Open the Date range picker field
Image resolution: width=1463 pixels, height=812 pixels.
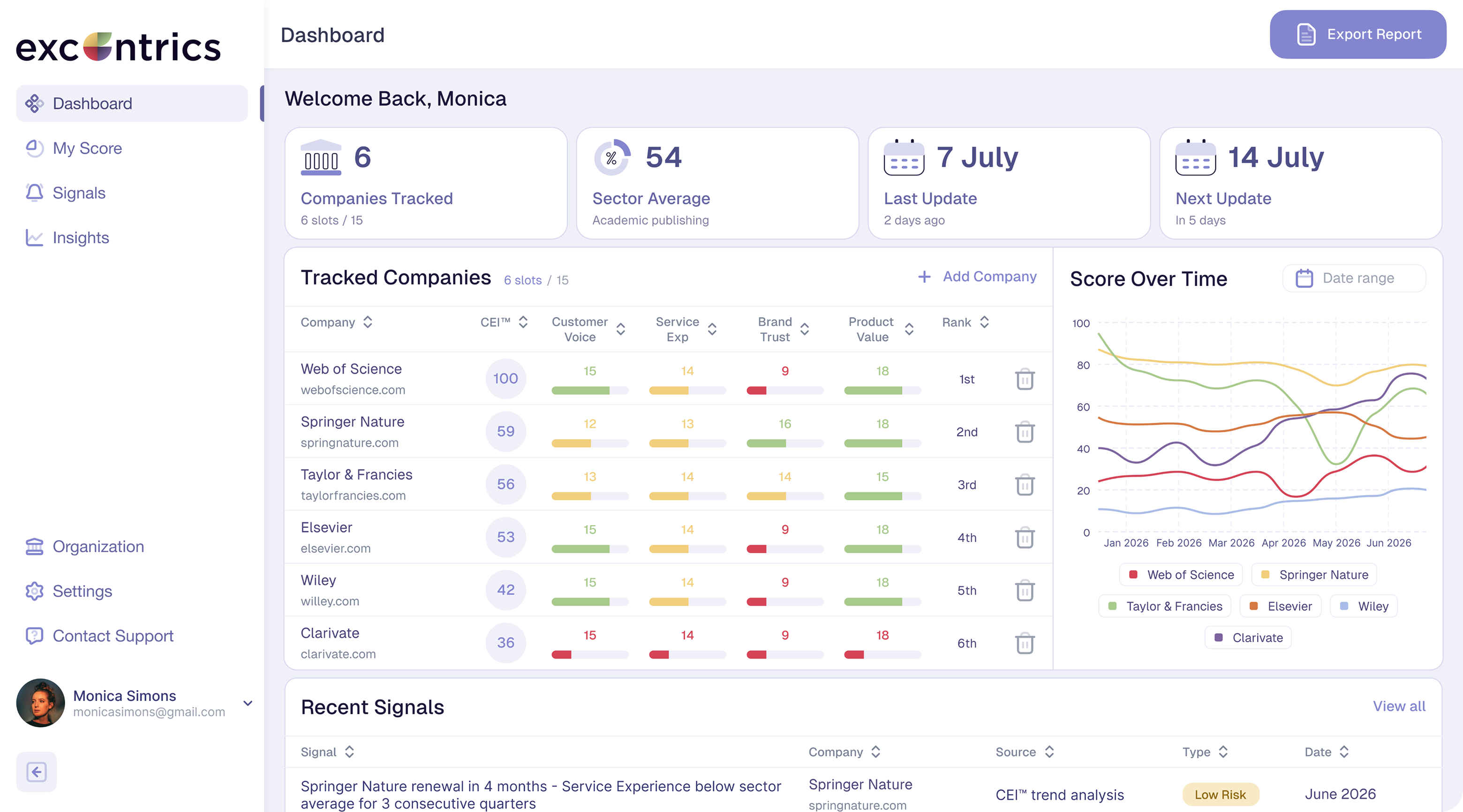[x=1354, y=278]
